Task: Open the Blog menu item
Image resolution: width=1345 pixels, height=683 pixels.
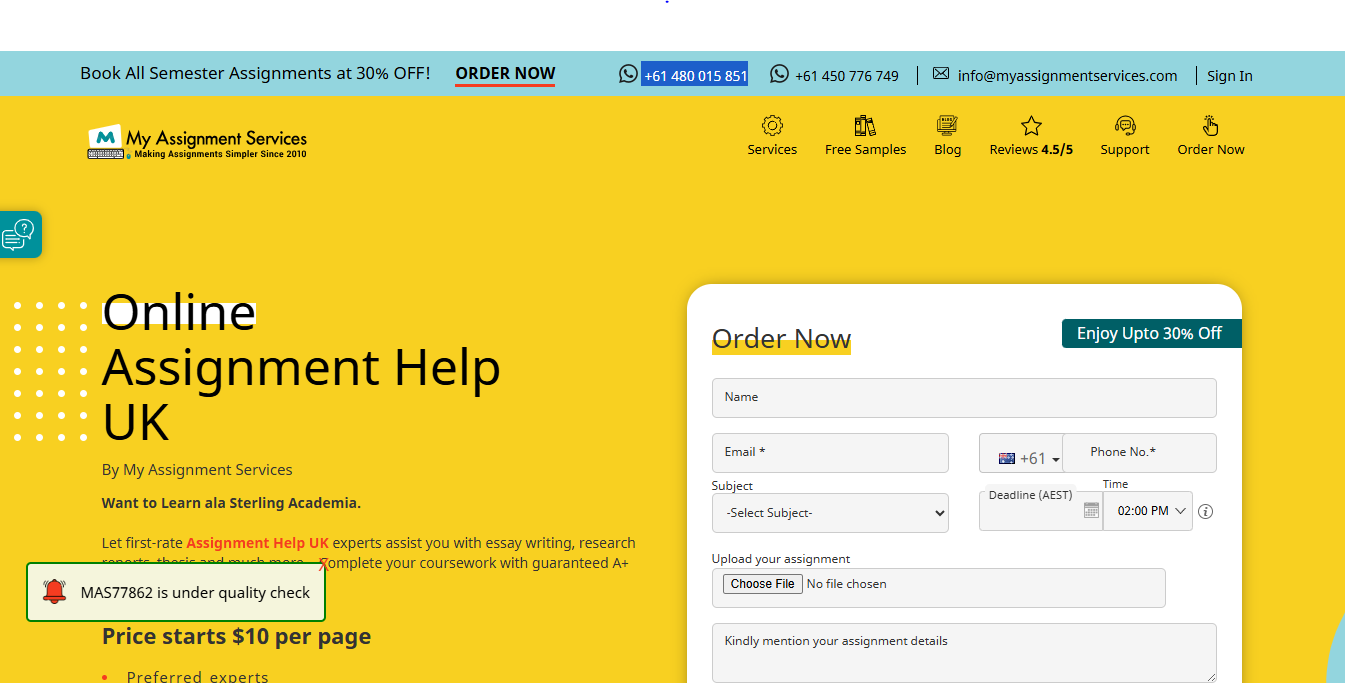Action: tap(947, 149)
